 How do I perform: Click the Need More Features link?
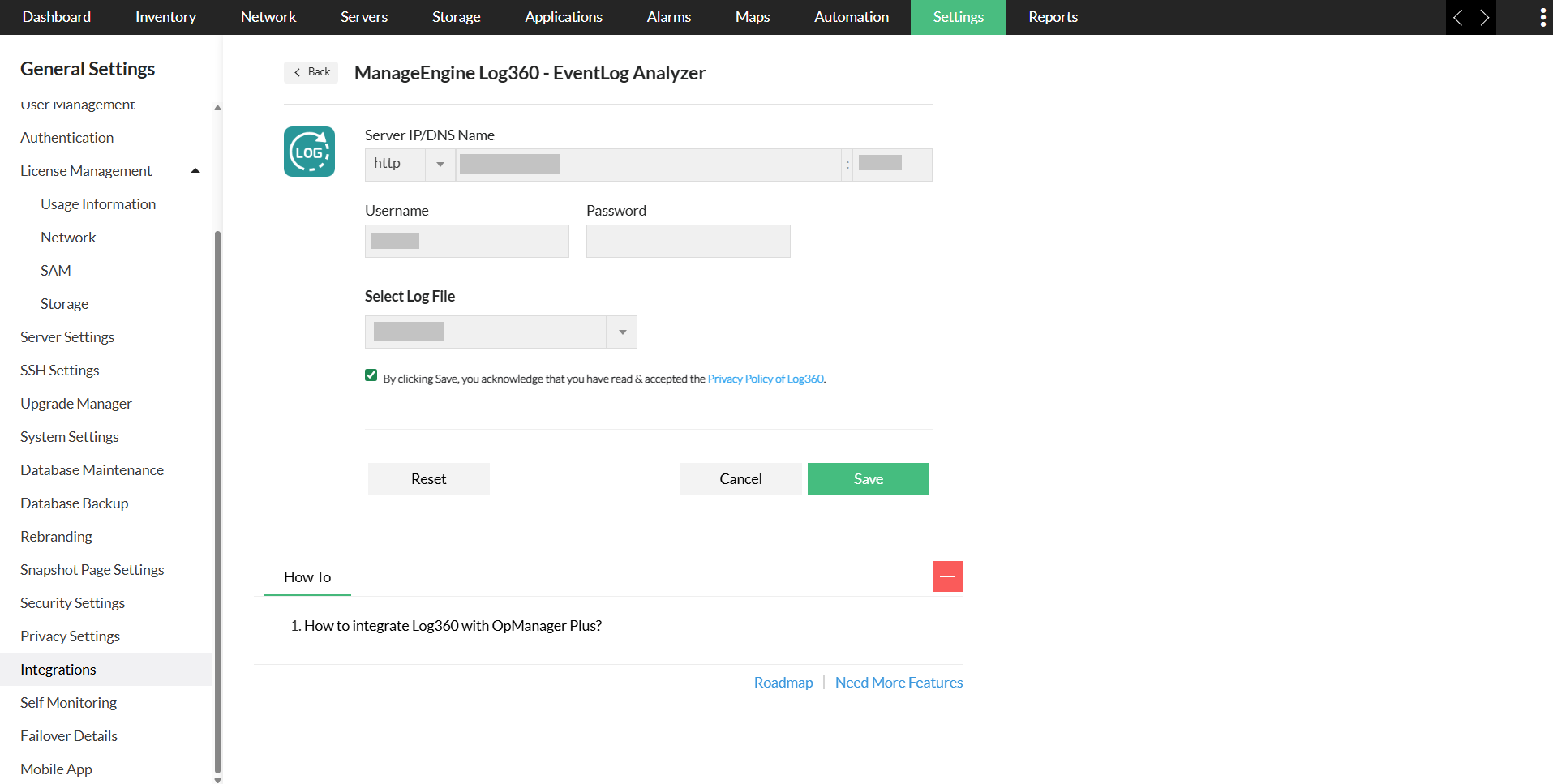click(x=899, y=683)
